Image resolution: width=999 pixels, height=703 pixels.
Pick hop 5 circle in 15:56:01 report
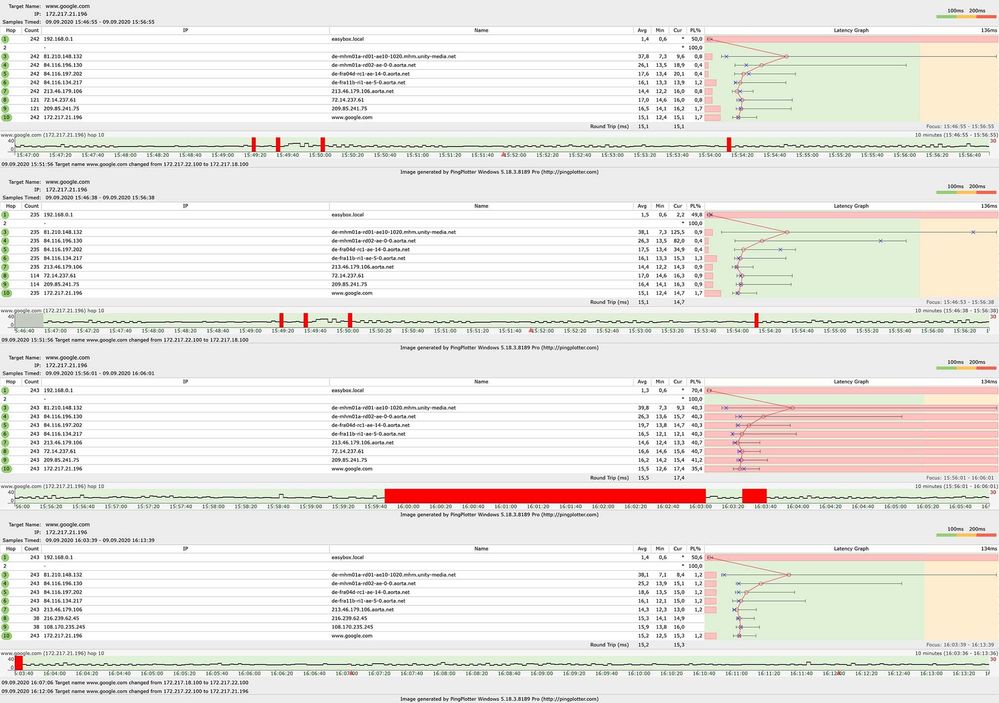tap(5, 425)
